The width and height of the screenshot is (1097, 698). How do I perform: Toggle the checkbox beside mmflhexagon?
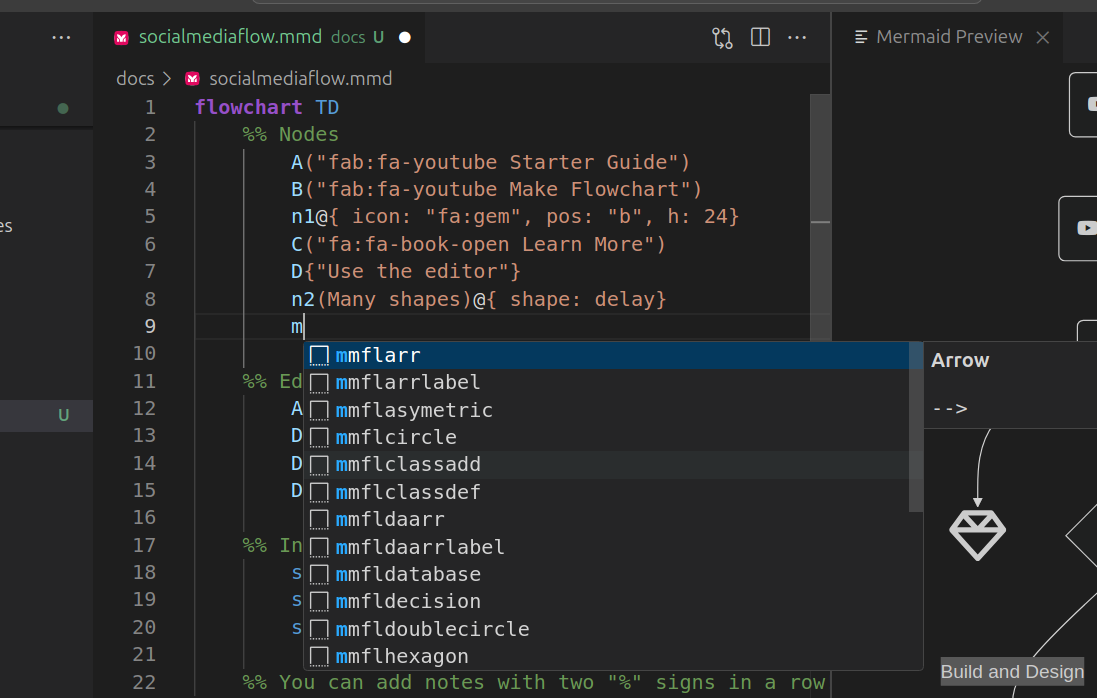(319, 656)
